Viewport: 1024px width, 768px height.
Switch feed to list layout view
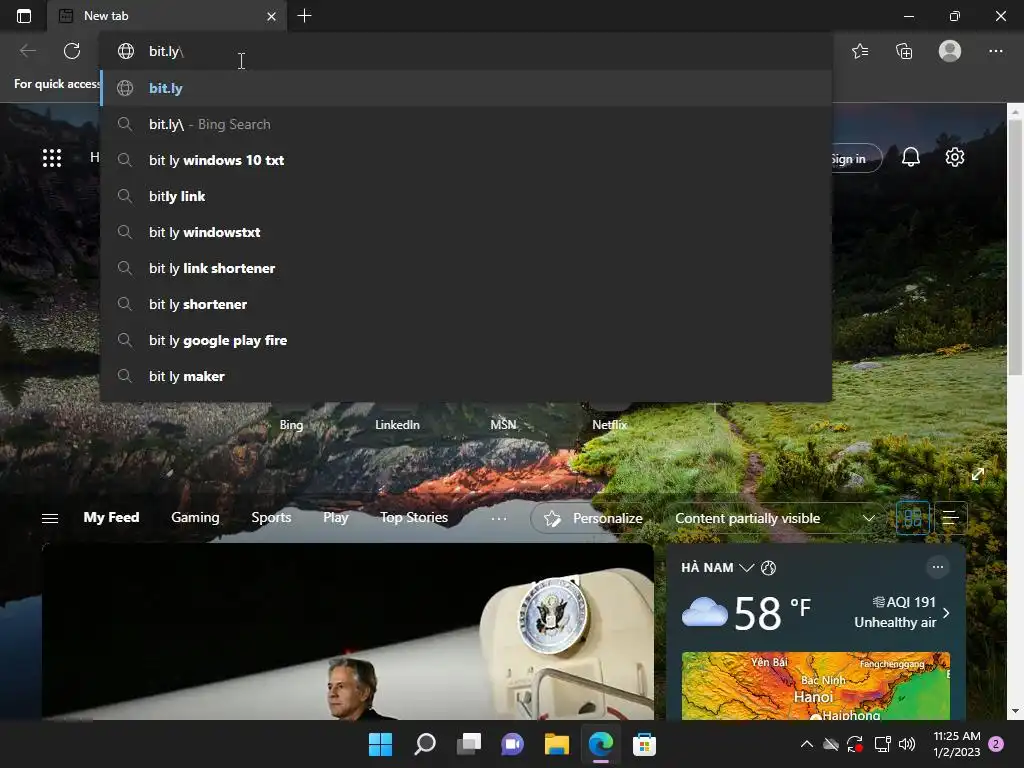[x=950, y=518]
